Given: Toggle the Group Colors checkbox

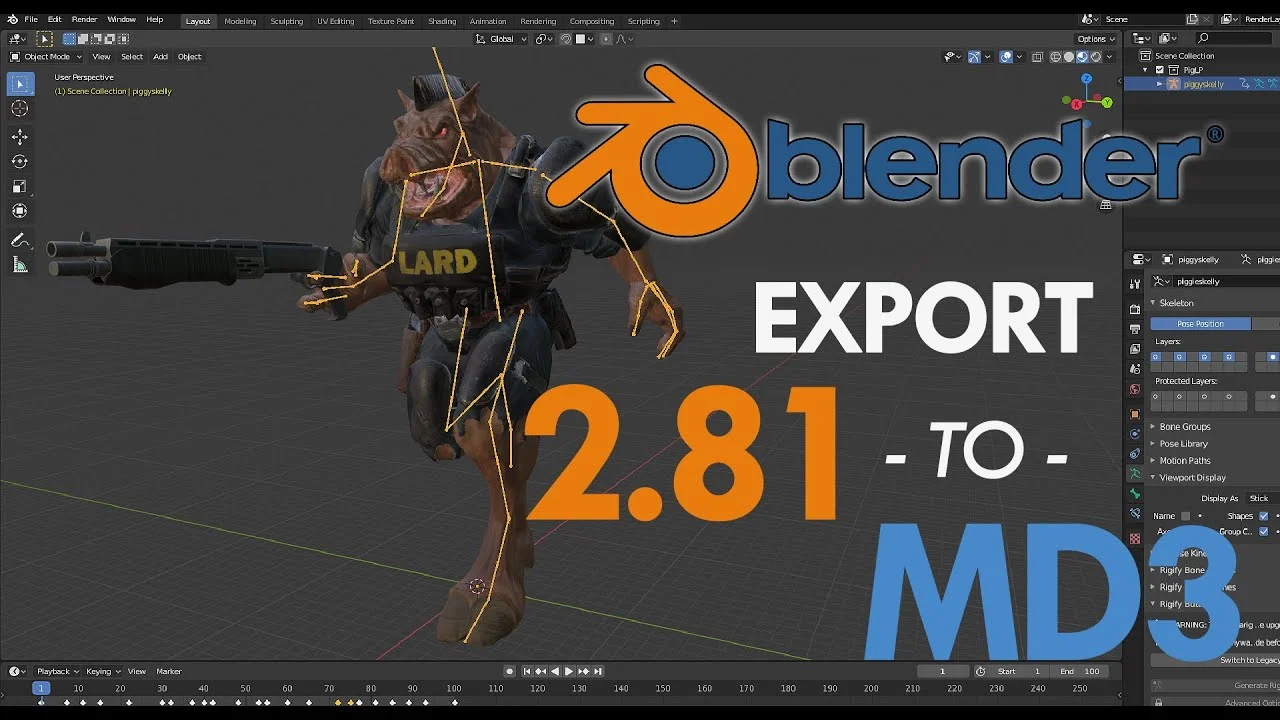Looking at the screenshot, I should pos(1264,532).
